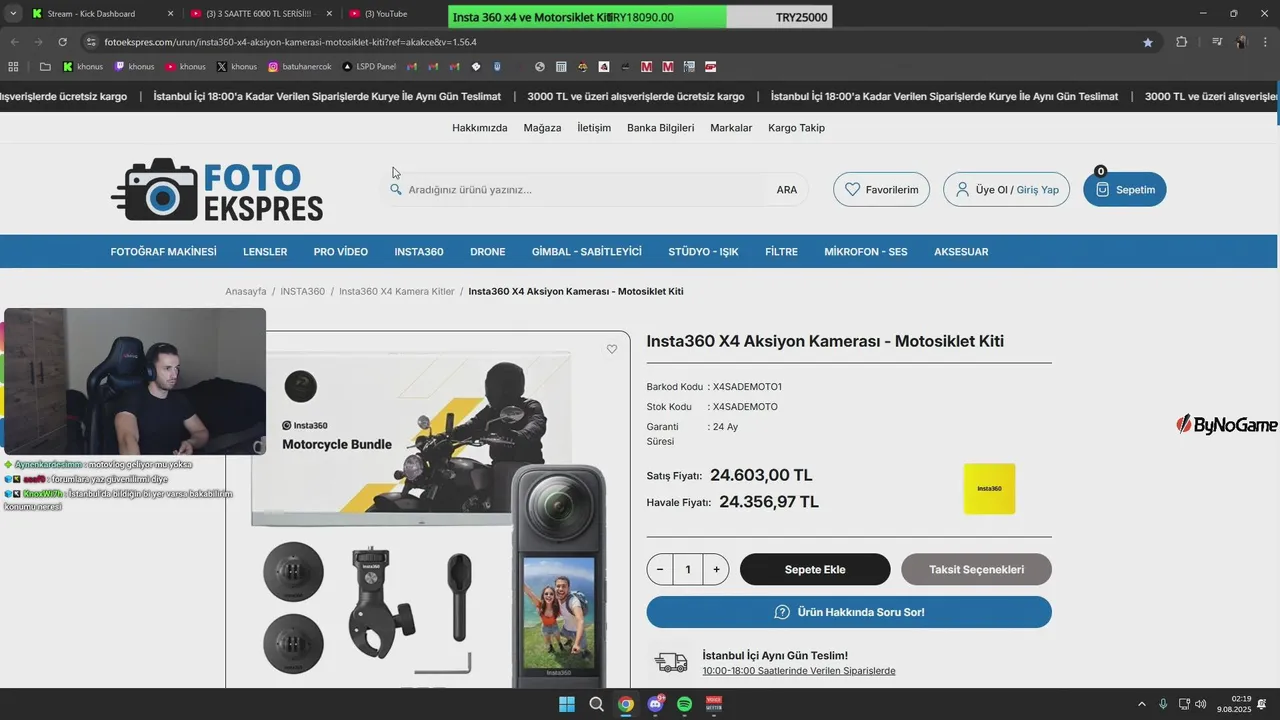This screenshot has height=720, width=1280.
Task: Click İletişim in the top menu
Action: point(594,128)
